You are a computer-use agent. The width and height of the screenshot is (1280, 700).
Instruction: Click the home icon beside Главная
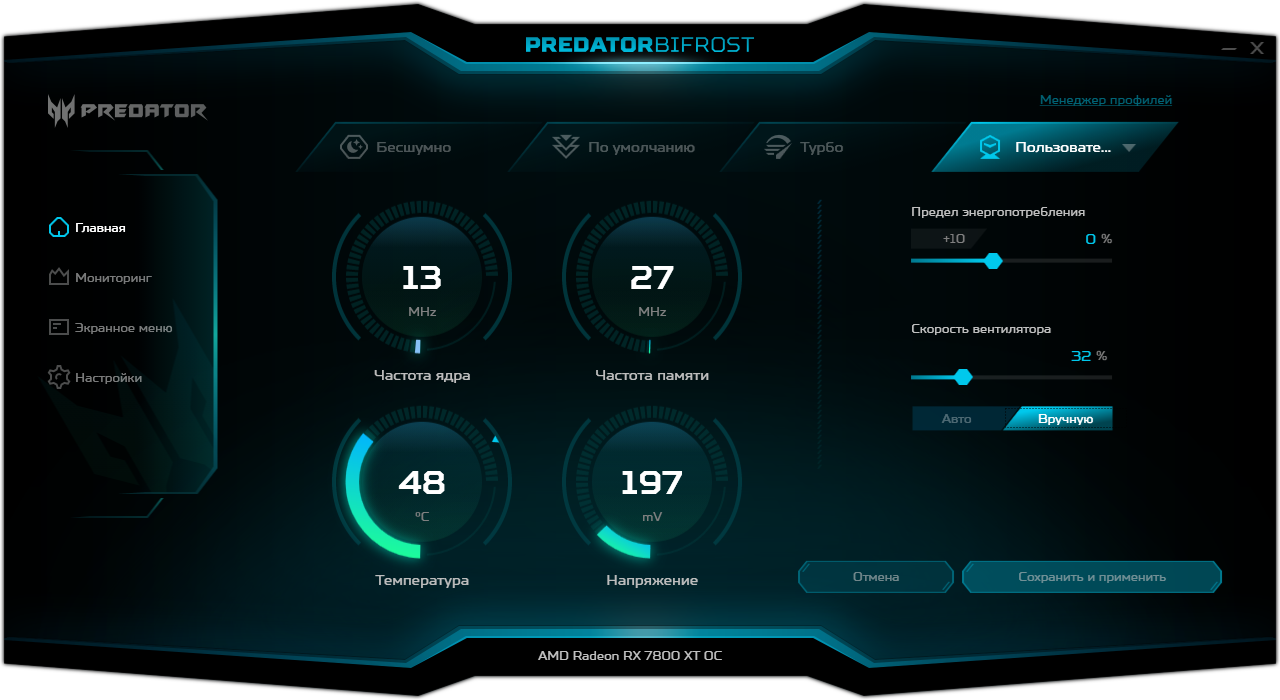pyautogui.click(x=59, y=227)
